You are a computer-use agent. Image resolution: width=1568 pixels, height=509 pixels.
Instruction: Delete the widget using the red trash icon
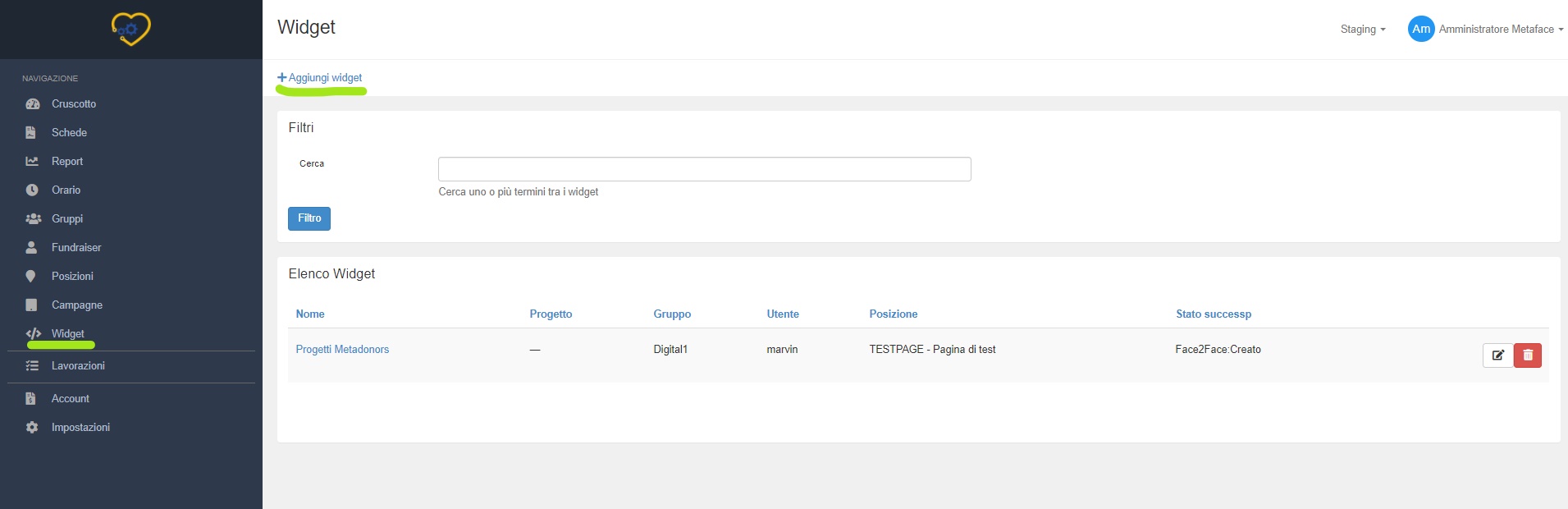(x=1528, y=355)
